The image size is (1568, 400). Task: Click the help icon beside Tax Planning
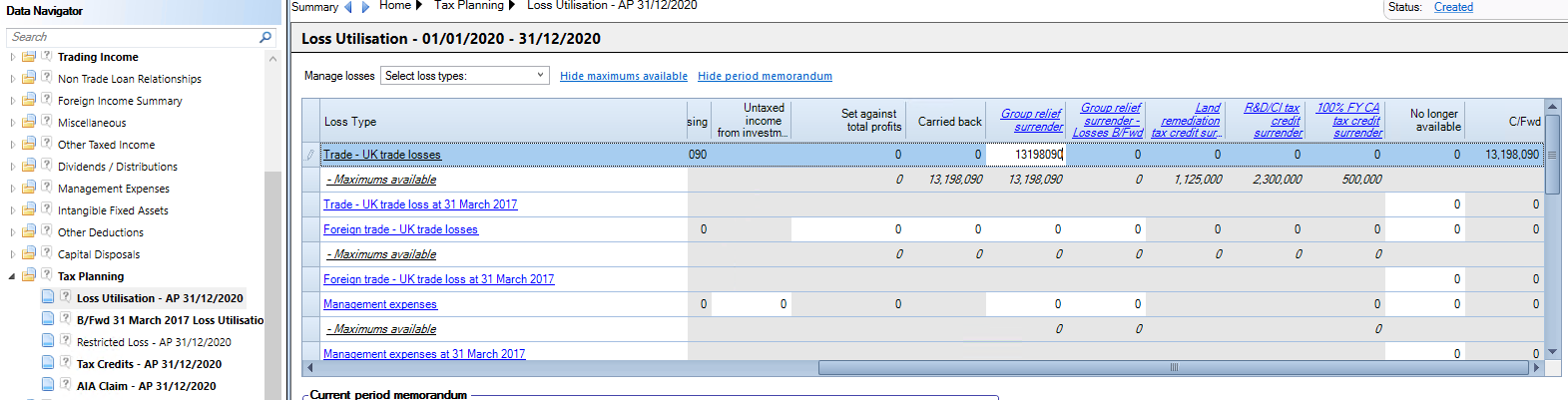(46, 275)
